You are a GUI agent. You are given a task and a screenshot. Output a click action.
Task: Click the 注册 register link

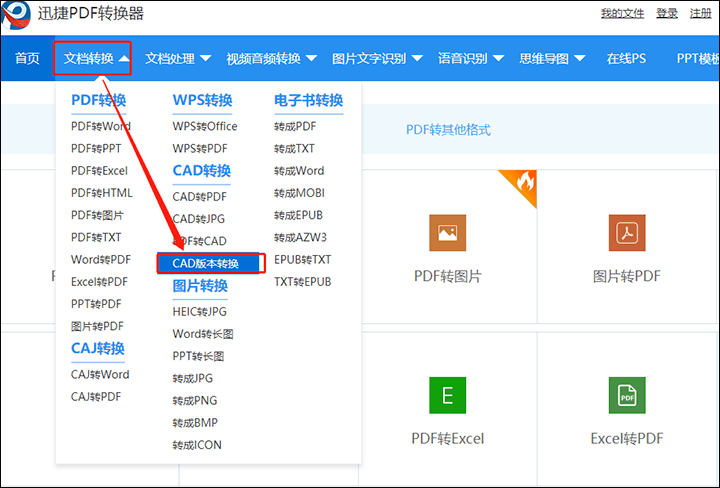[700, 14]
